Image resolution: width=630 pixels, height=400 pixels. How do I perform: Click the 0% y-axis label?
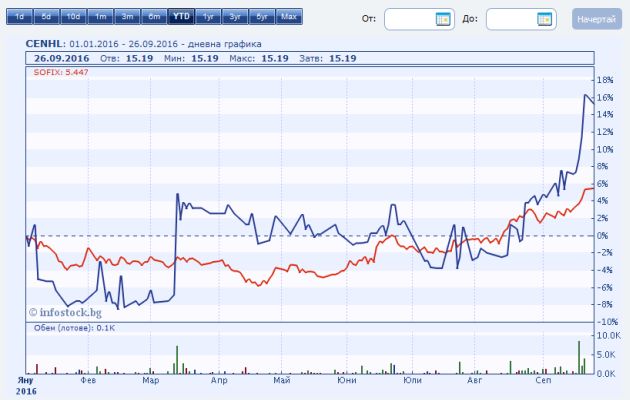[602, 236]
